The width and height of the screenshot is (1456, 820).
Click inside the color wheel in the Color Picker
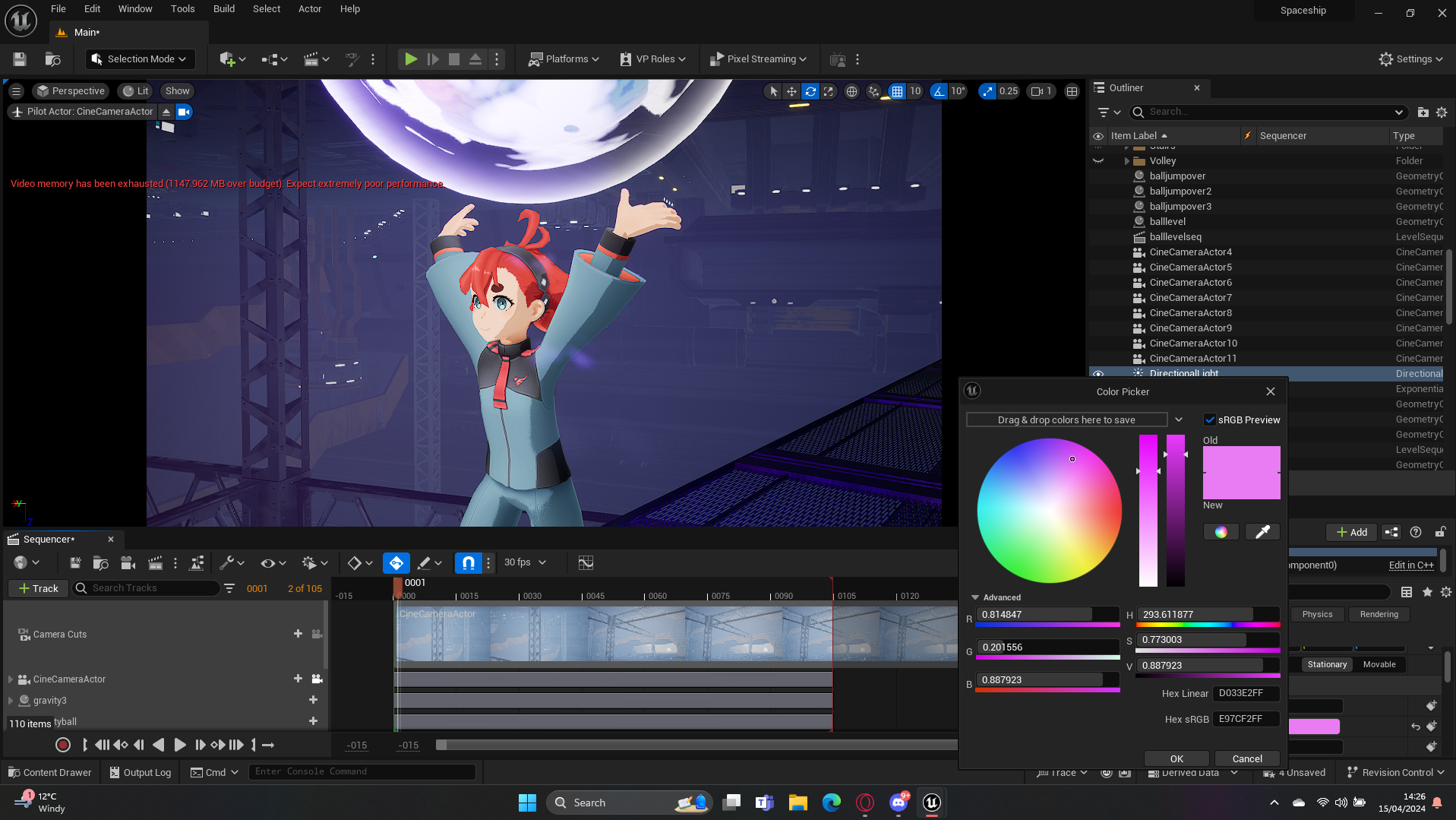click(x=1049, y=511)
